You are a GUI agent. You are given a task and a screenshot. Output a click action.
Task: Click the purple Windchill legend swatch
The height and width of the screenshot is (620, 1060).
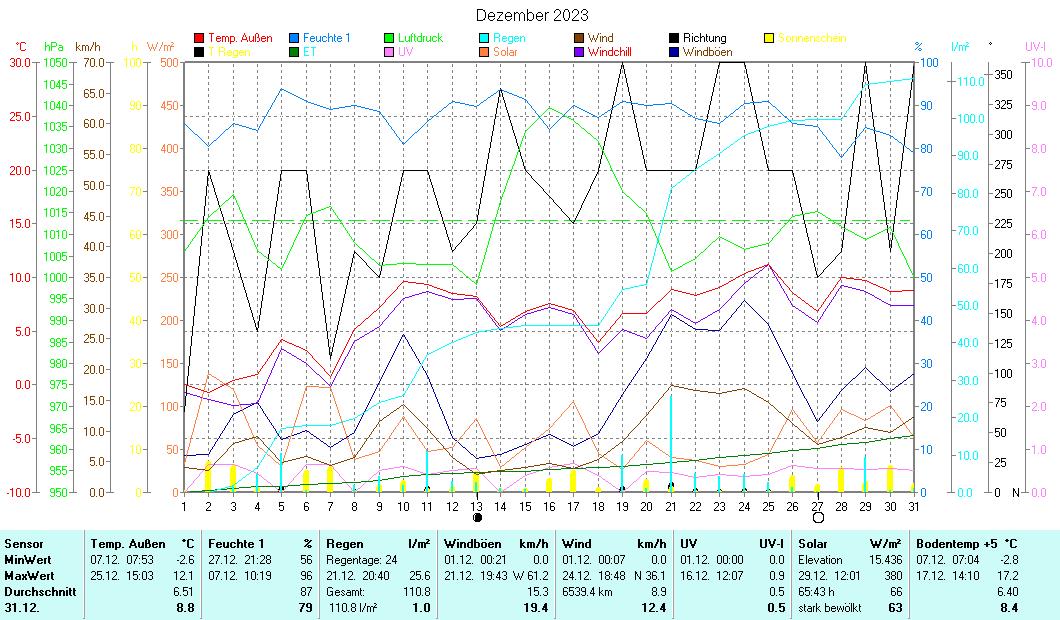[x=579, y=52]
